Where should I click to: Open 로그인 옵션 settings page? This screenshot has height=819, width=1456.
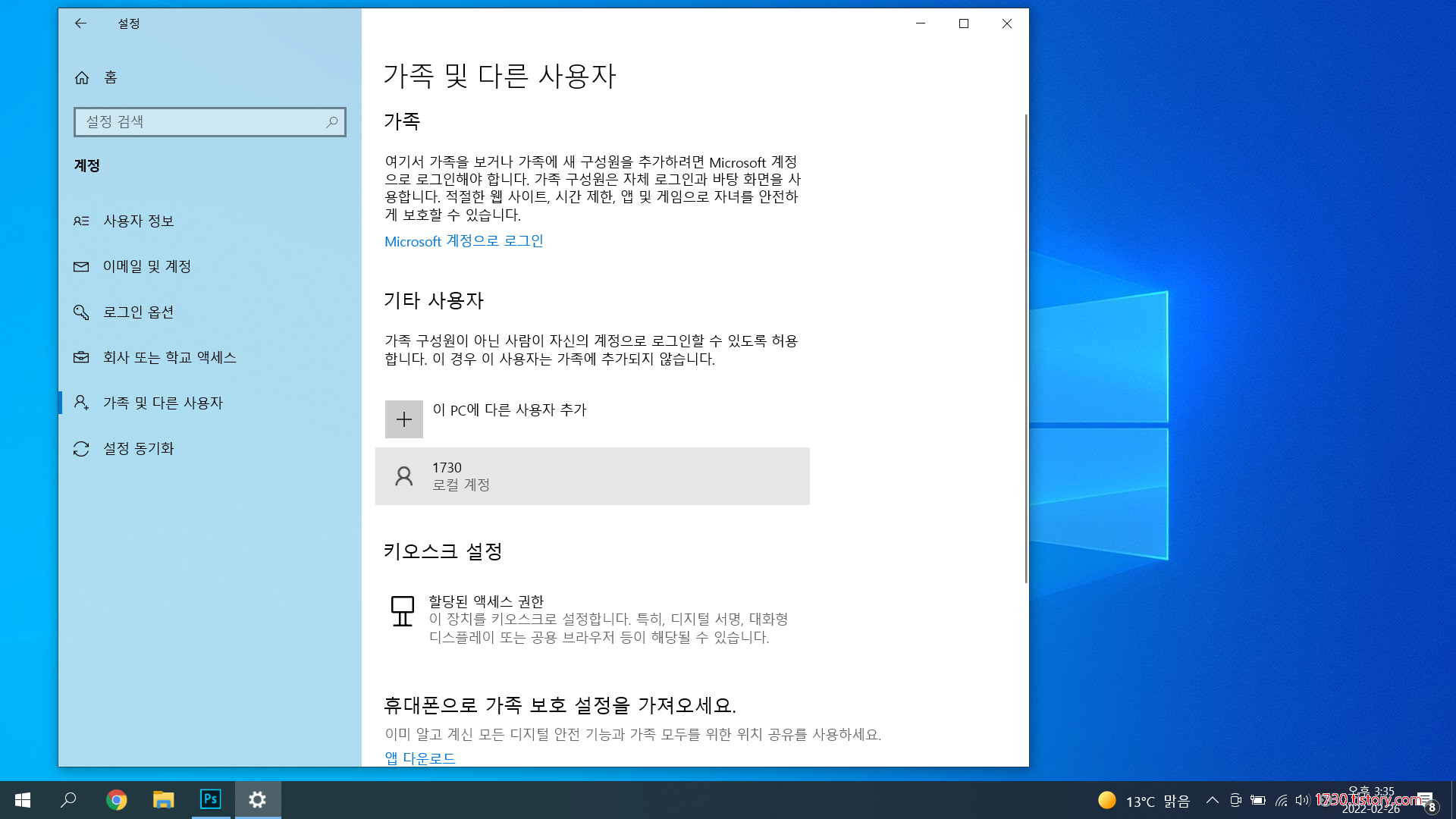139,312
